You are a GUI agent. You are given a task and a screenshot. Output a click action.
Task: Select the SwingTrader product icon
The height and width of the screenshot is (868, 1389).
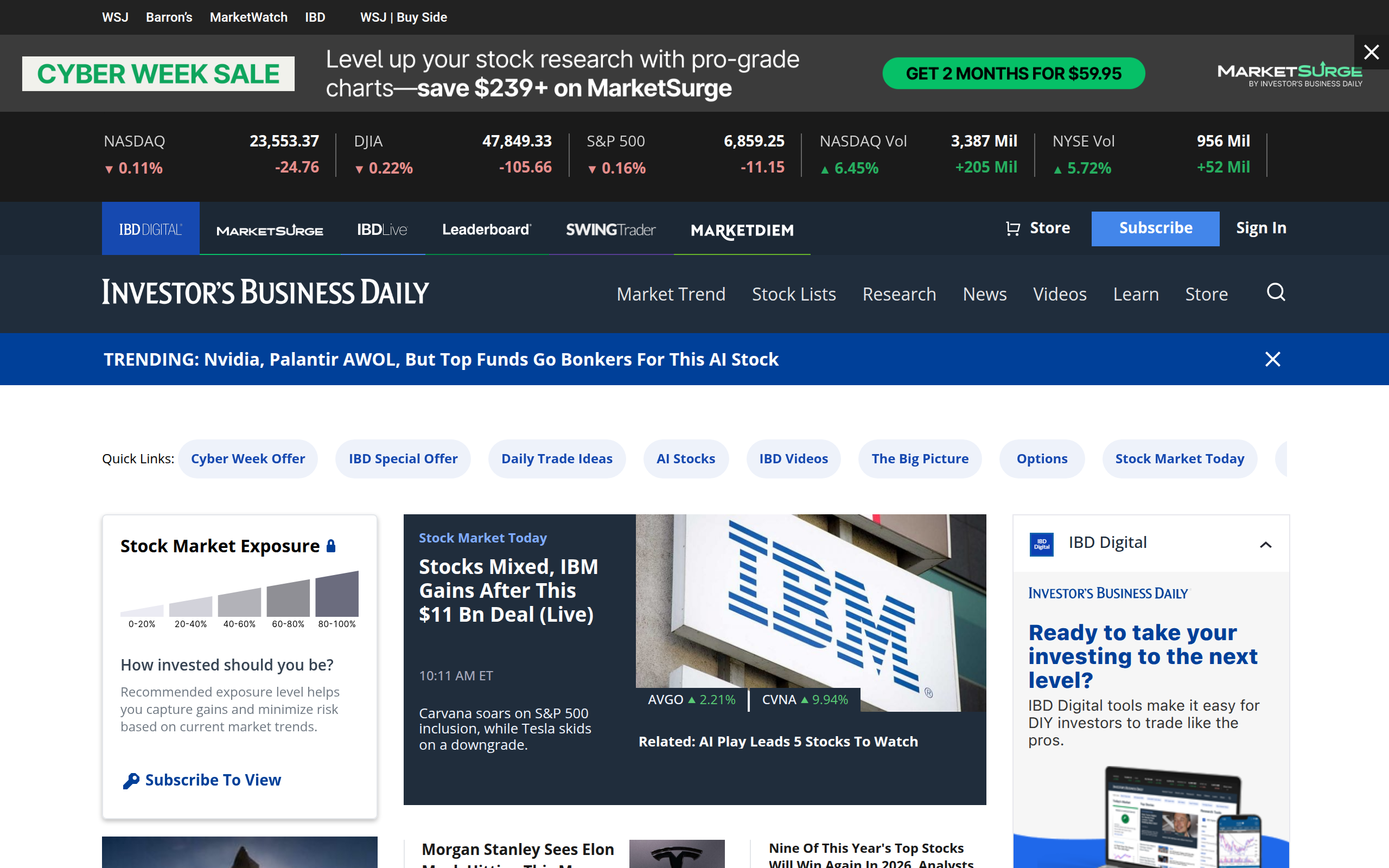click(x=610, y=229)
